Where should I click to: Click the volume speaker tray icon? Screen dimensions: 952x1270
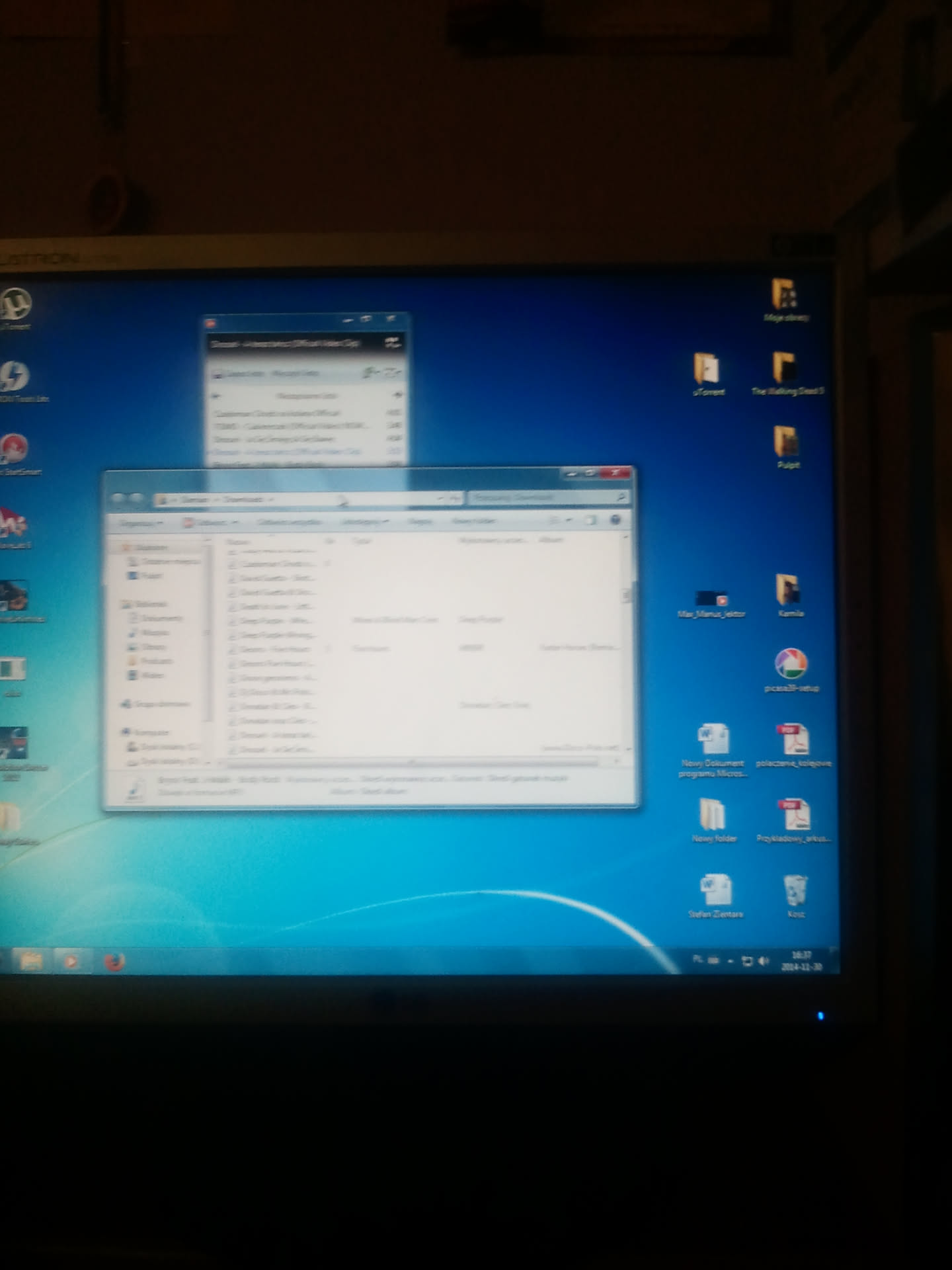[764, 960]
